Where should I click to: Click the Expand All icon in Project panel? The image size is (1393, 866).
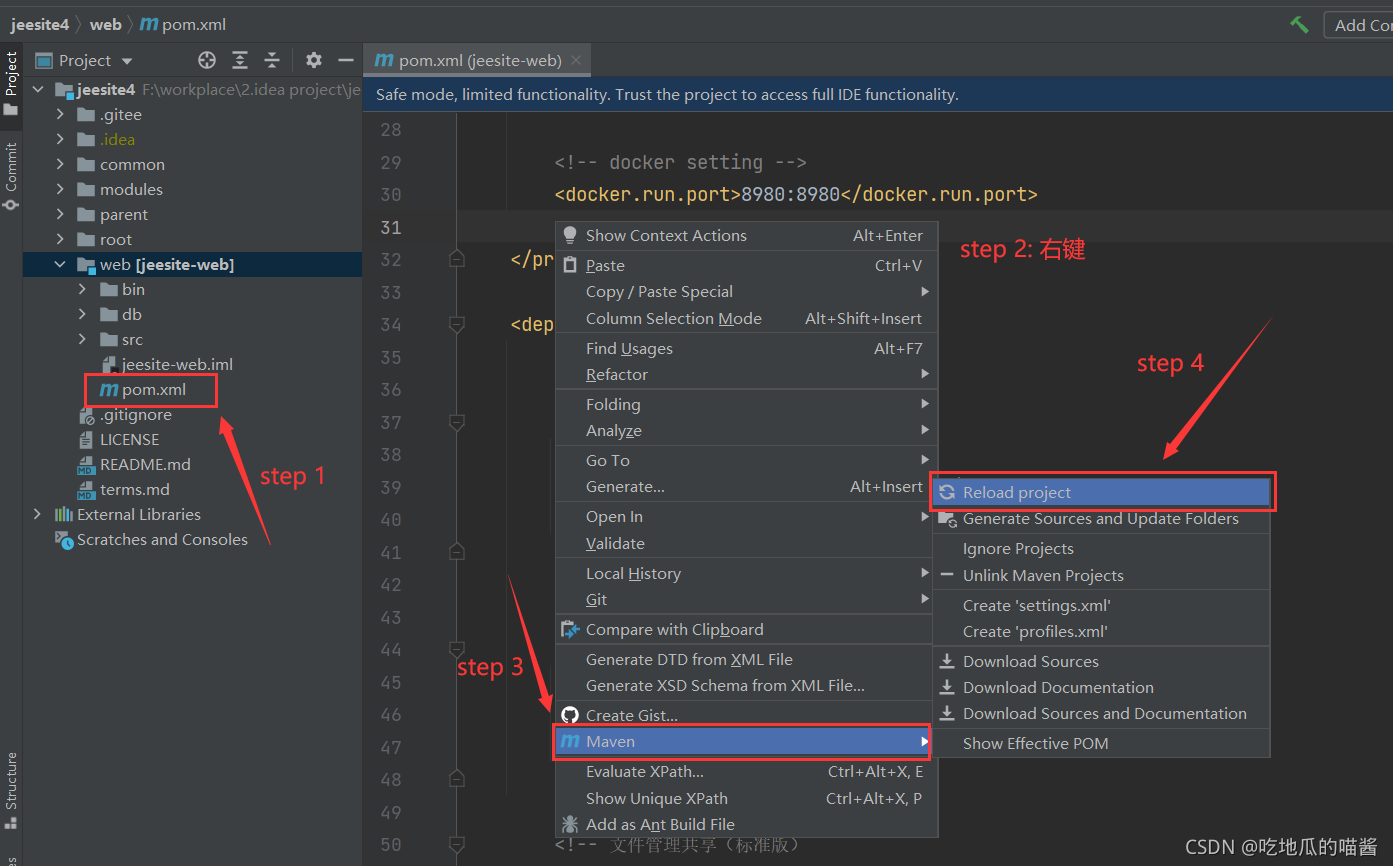tap(240, 60)
